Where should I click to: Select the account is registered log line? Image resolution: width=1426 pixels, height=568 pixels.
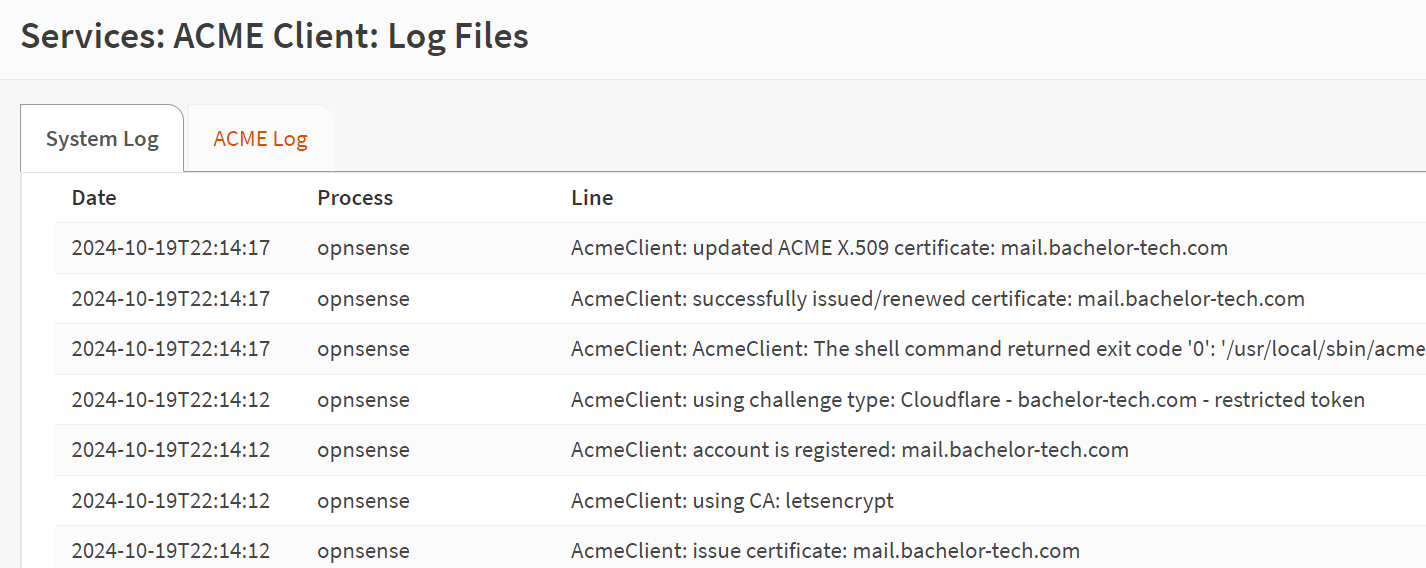coord(741,450)
